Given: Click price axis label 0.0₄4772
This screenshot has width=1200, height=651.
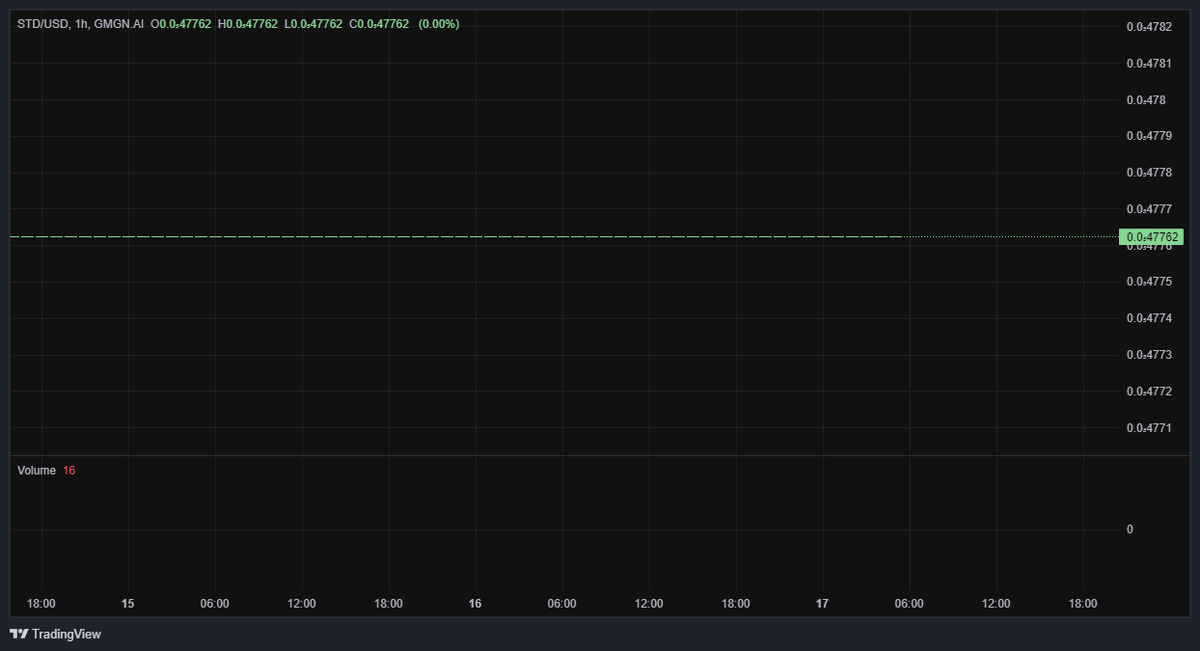Looking at the screenshot, I should pyautogui.click(x=1149, y=391).
